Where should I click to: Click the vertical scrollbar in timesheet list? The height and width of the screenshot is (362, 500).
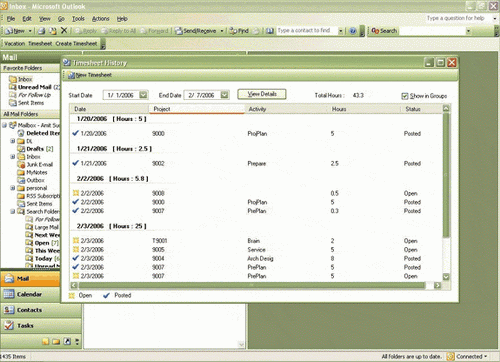pos(446,175)
